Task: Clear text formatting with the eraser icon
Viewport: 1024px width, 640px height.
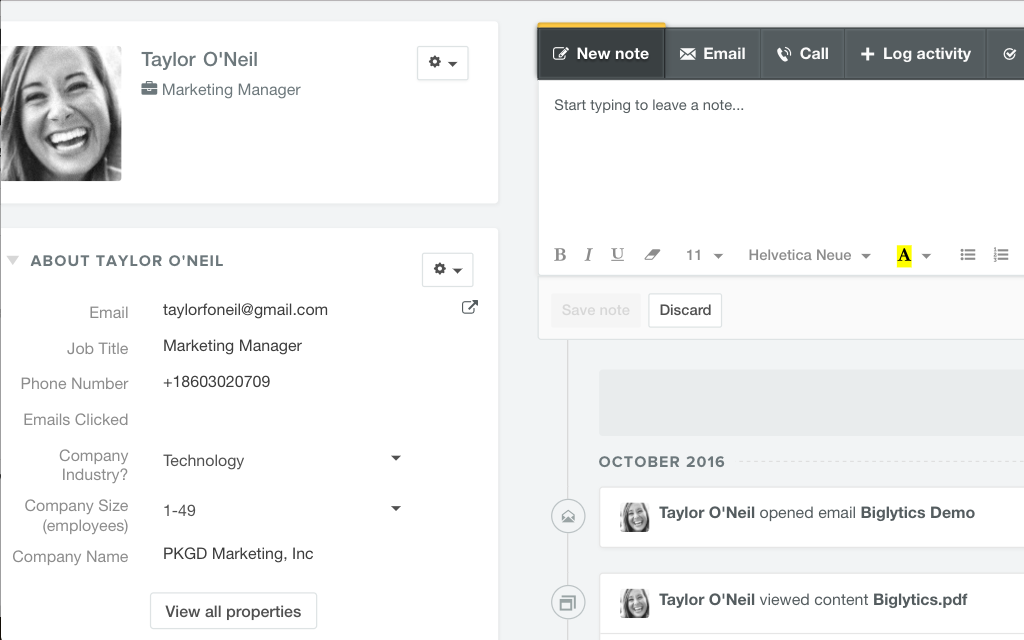Action: coord(652,254)
